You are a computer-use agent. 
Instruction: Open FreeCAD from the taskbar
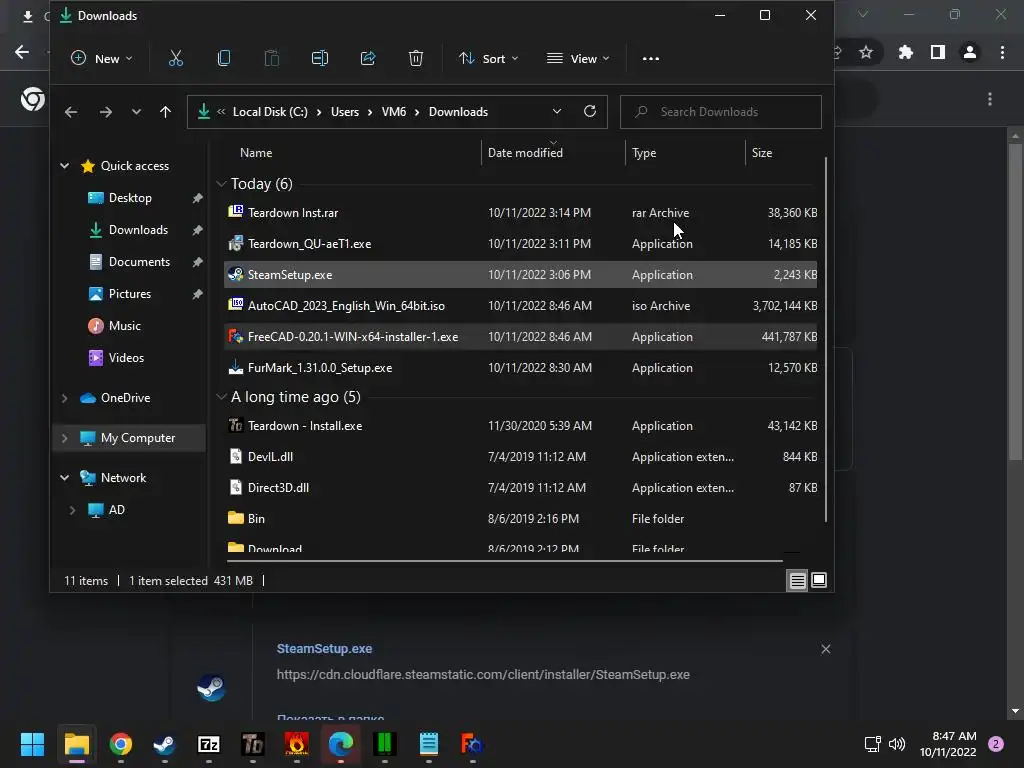(x=472, y=744)
